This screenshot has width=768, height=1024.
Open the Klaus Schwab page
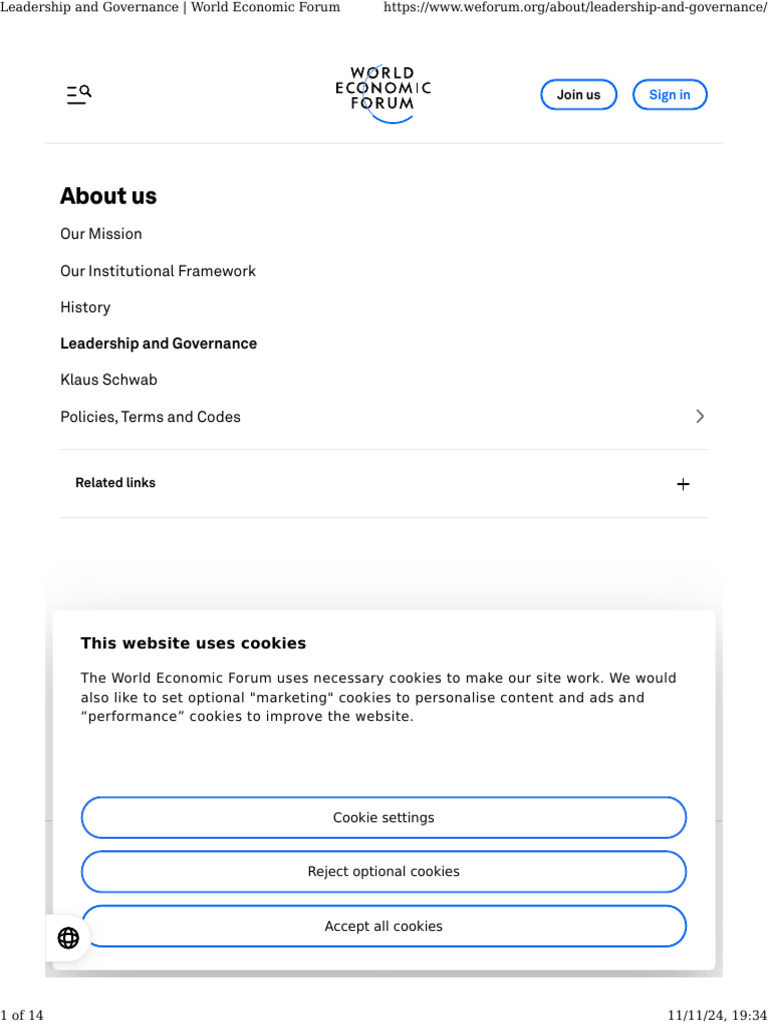108,380
